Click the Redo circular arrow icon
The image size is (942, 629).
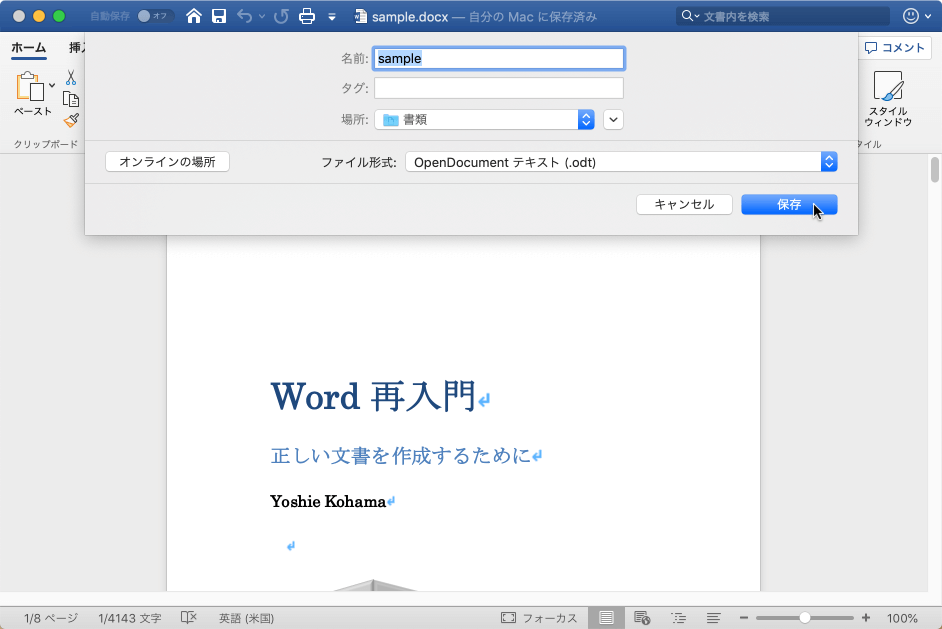coord(281,16)
